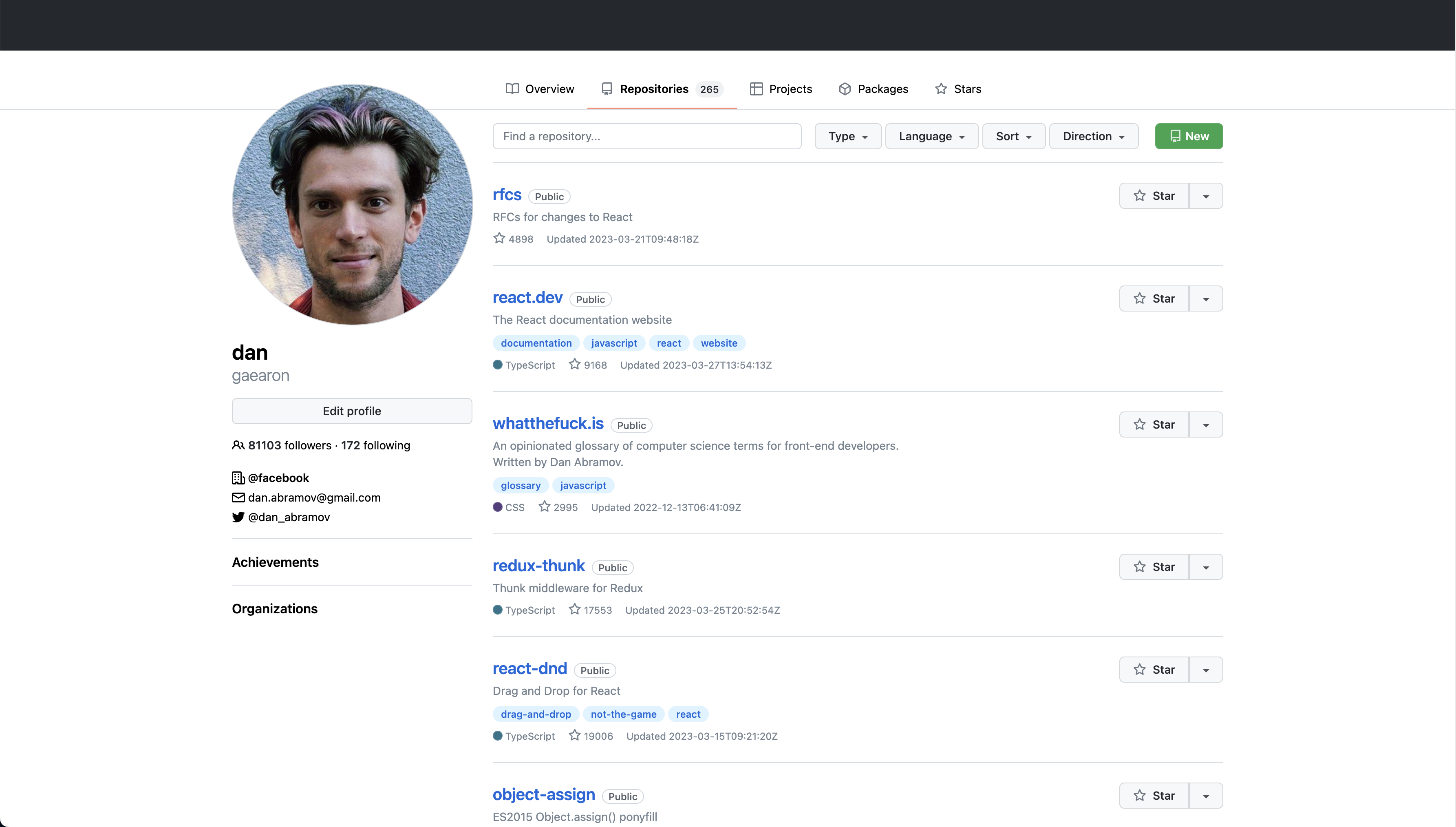1456x827 pixels.
Task: Star the object-assign repository
Action: [1154, 796]
